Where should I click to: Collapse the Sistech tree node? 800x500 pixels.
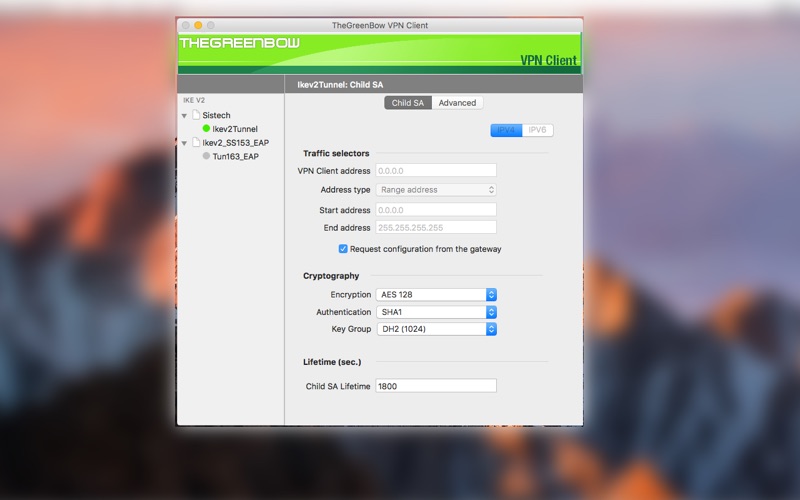pos(184,116)
